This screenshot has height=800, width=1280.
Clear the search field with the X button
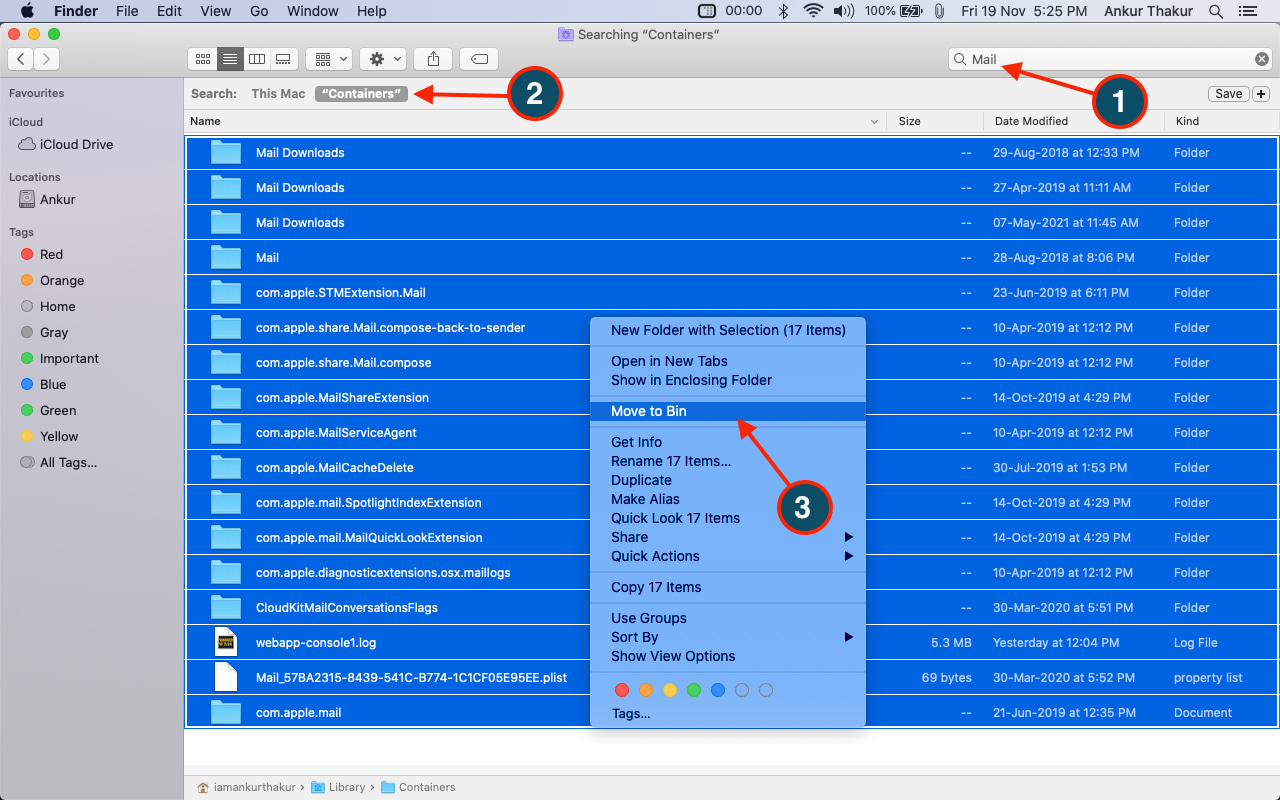coord(1261,59)
